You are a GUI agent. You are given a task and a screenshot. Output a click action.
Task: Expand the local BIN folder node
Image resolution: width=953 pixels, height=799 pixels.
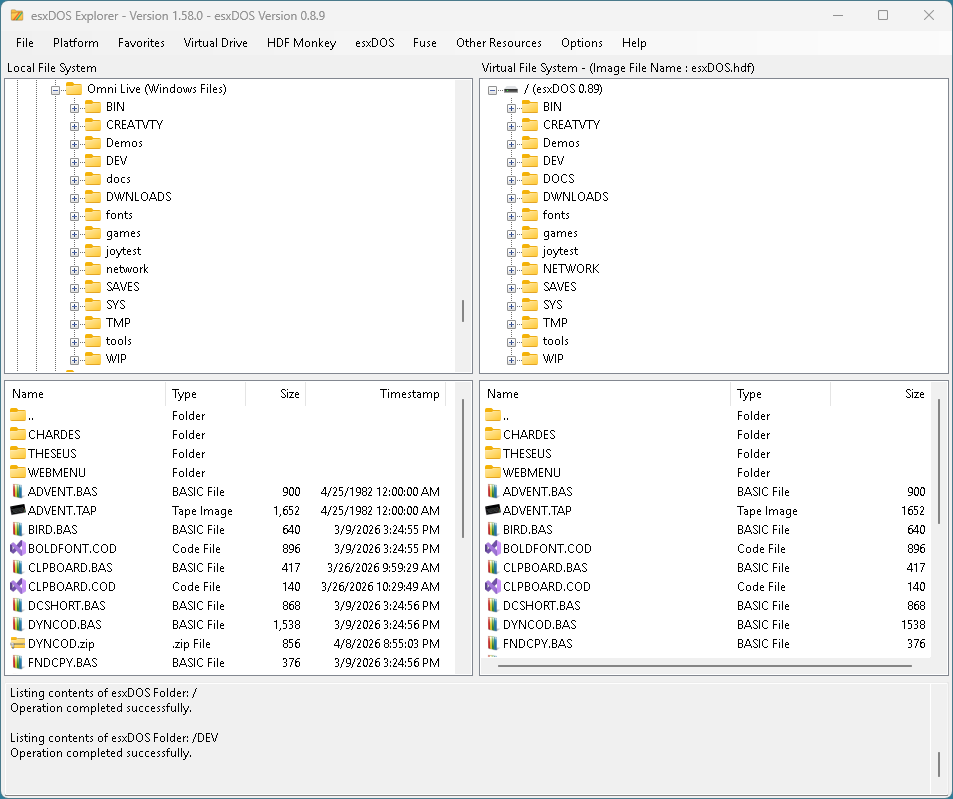[74, 108]
